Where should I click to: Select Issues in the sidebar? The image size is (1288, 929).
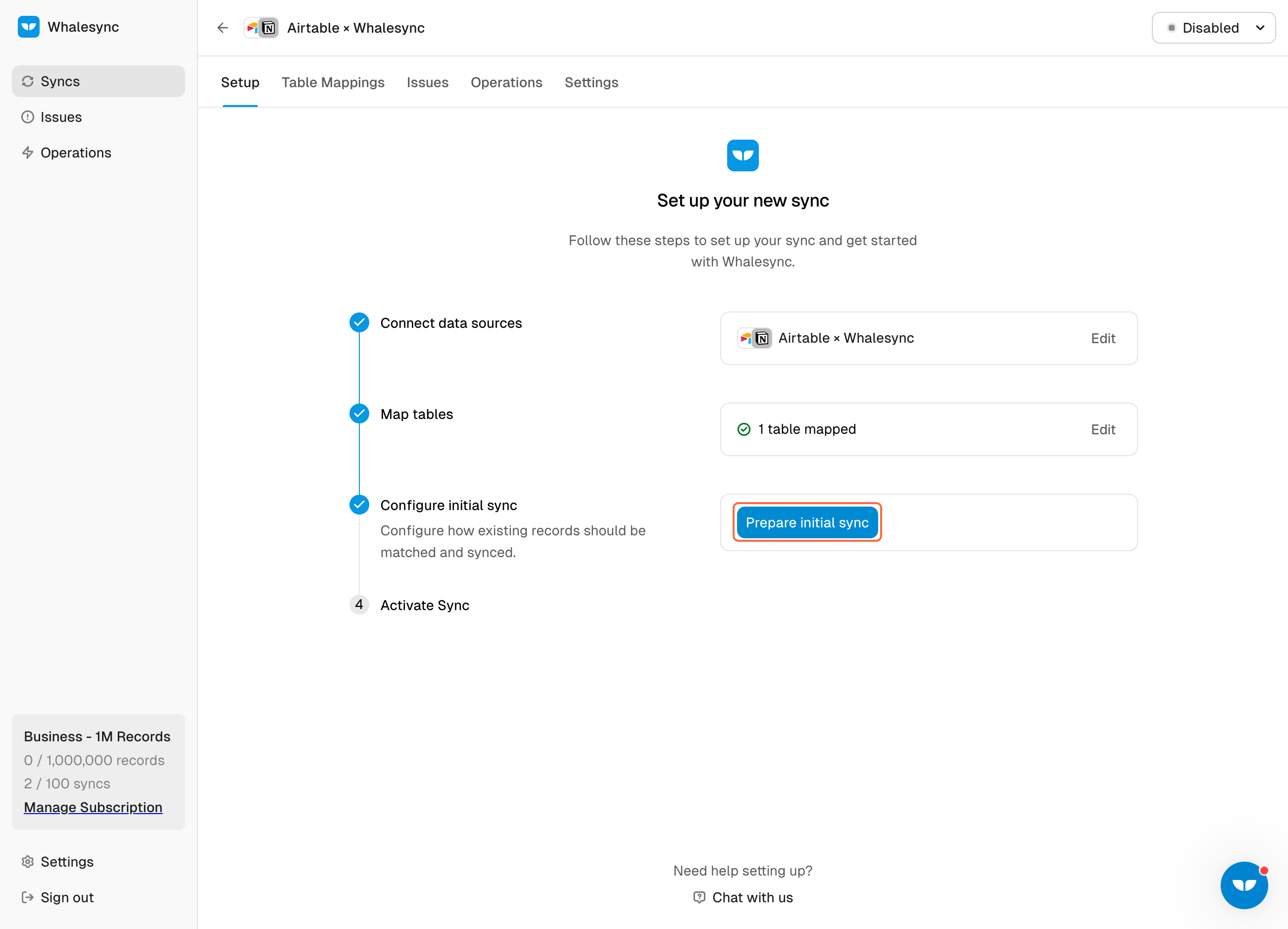(x=98, y=117)
